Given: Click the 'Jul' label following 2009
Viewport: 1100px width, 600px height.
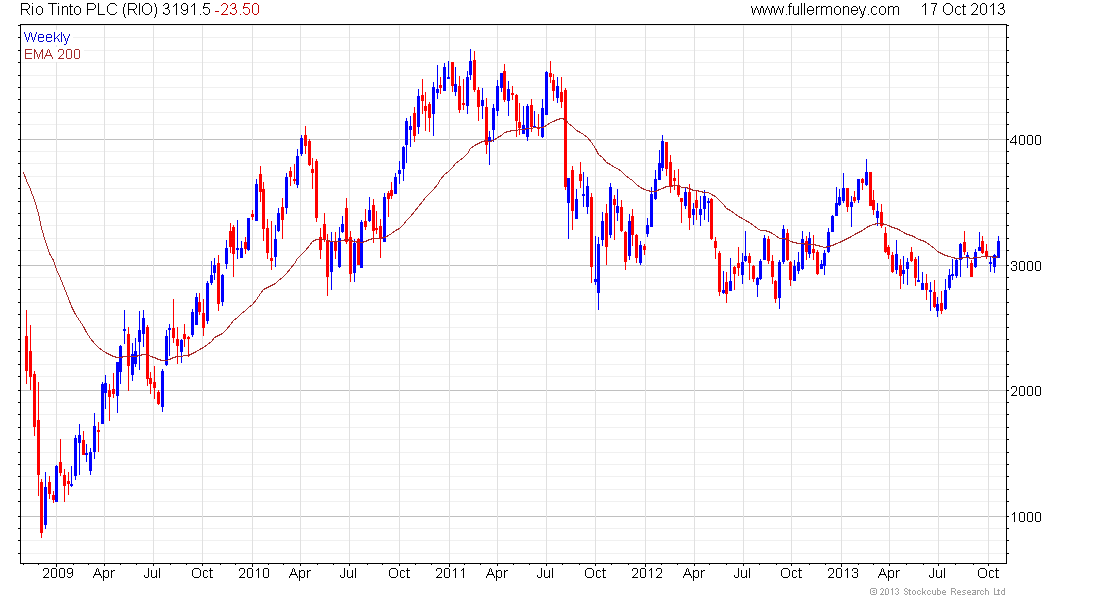Looking at the screenshot, I should coord(152,573).
